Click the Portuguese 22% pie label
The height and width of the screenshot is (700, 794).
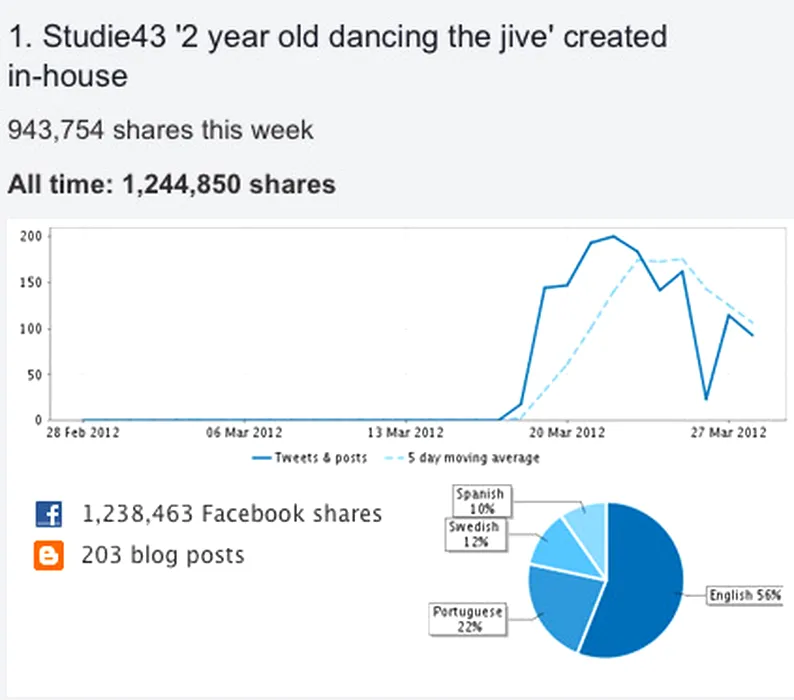(x=467, y=619)
